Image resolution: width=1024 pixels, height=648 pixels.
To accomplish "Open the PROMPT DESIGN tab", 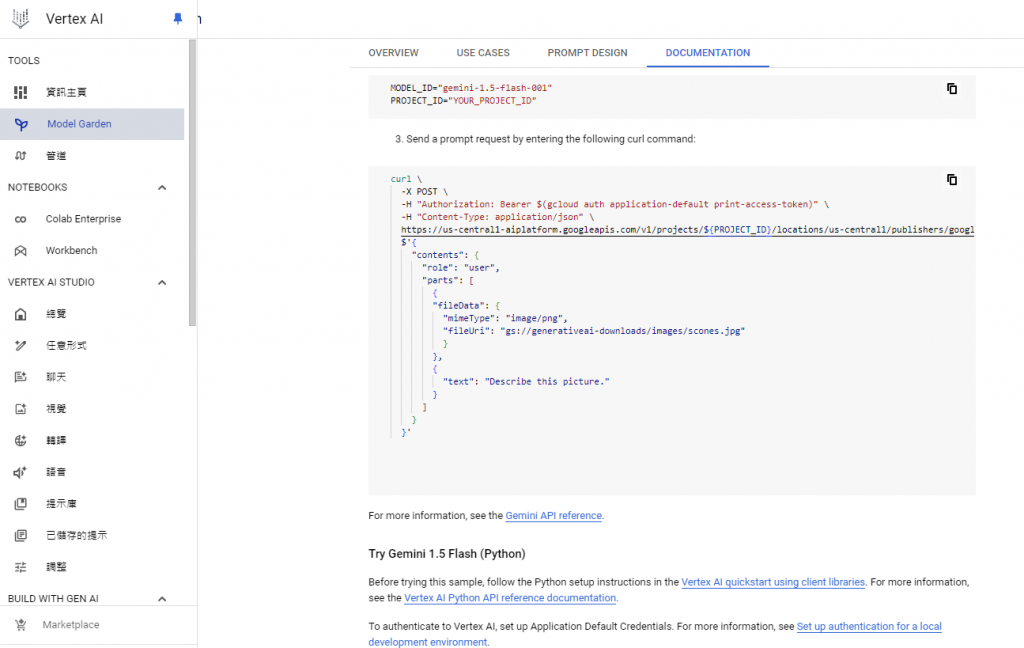I will [587, 53].
